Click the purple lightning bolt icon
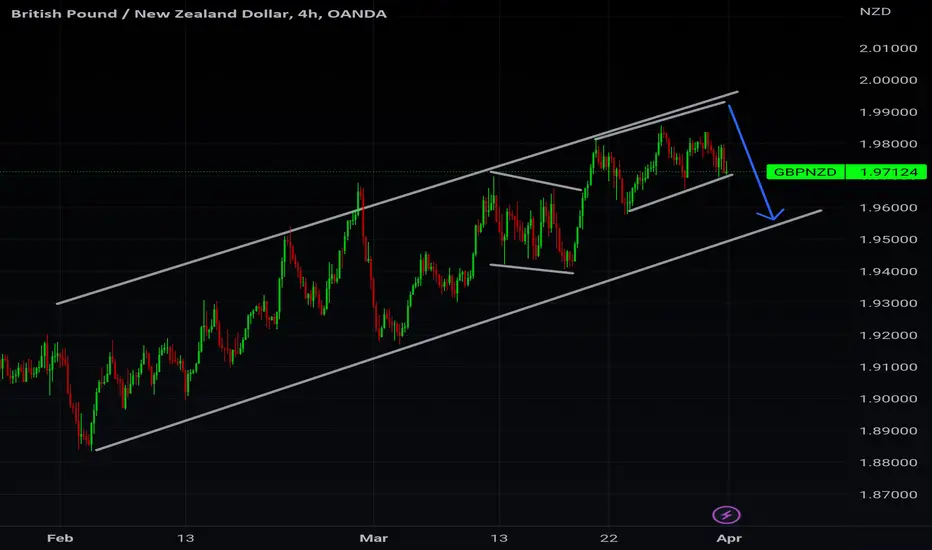 726,515
